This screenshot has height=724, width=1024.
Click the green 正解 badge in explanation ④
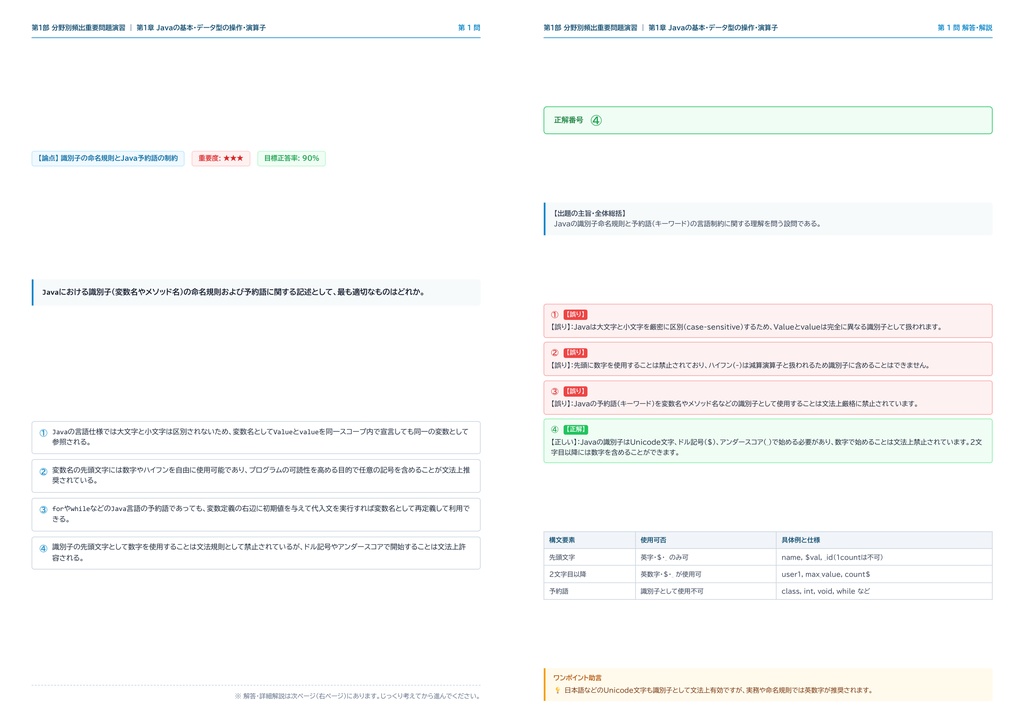575,429
